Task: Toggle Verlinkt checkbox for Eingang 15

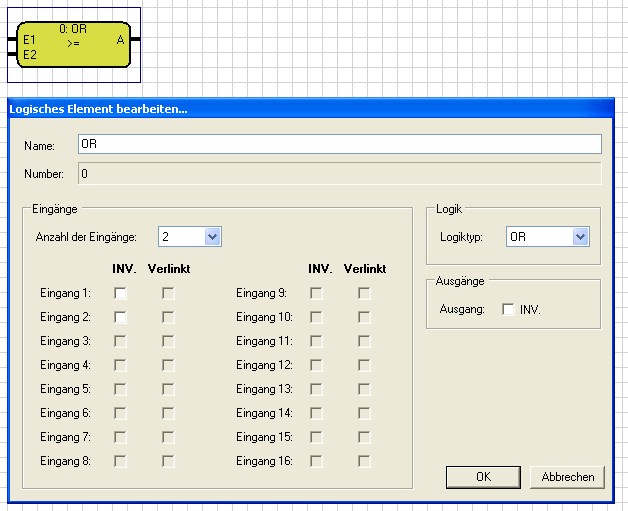Action: tap(364, 437)
